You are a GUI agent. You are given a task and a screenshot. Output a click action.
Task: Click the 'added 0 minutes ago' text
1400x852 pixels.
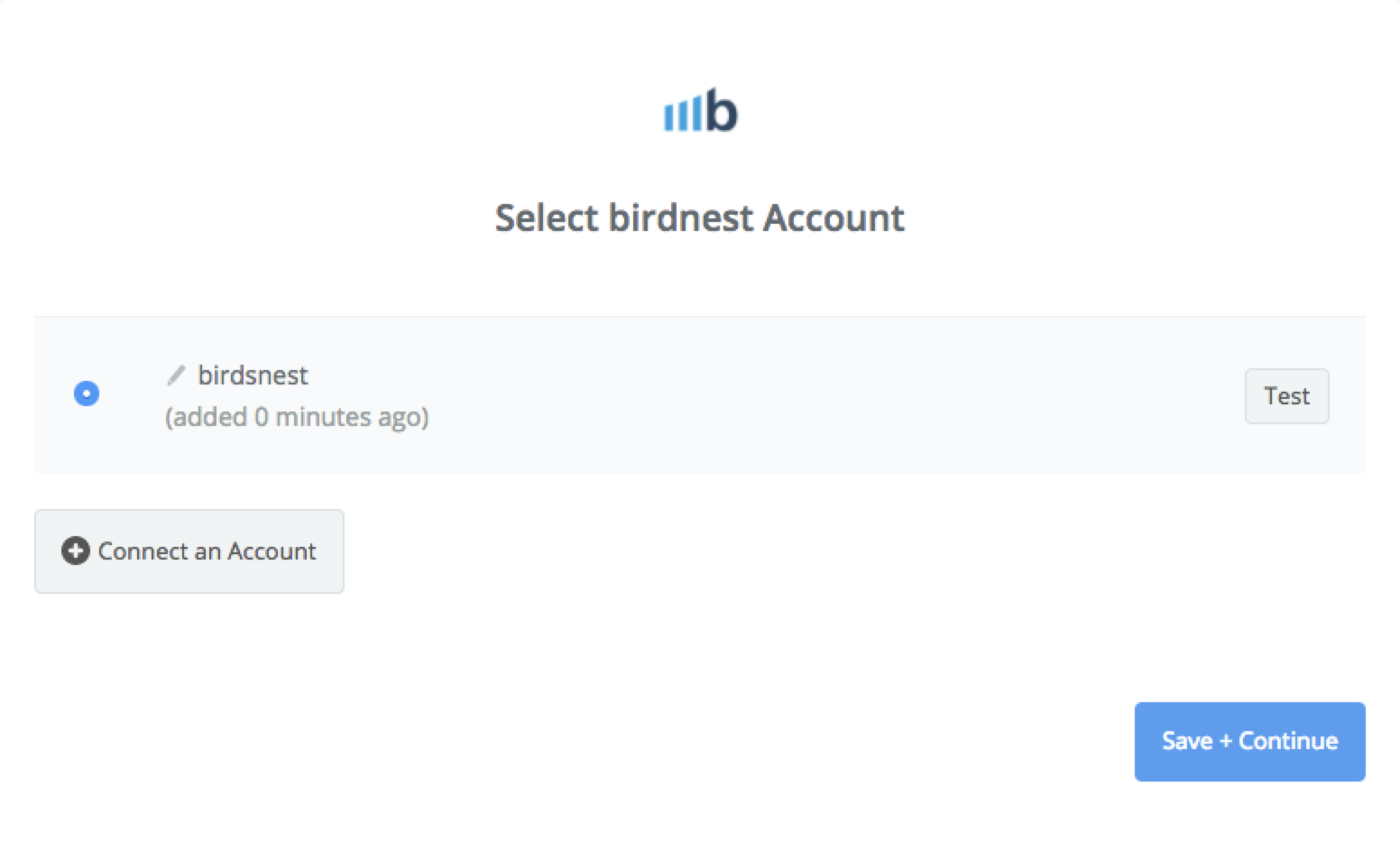(297, 416)
